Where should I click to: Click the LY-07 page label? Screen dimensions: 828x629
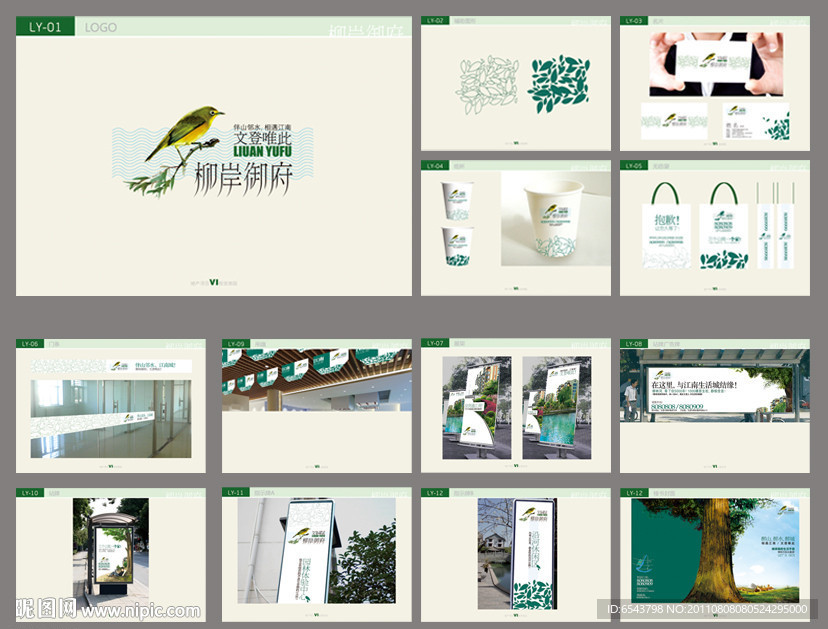435,343
